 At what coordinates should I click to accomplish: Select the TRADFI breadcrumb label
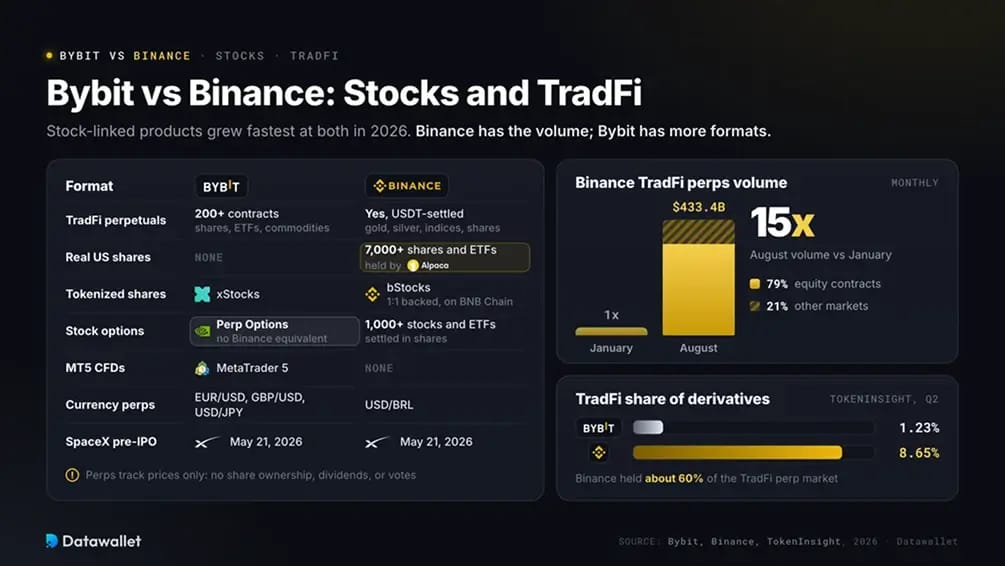tap(314, 56)
